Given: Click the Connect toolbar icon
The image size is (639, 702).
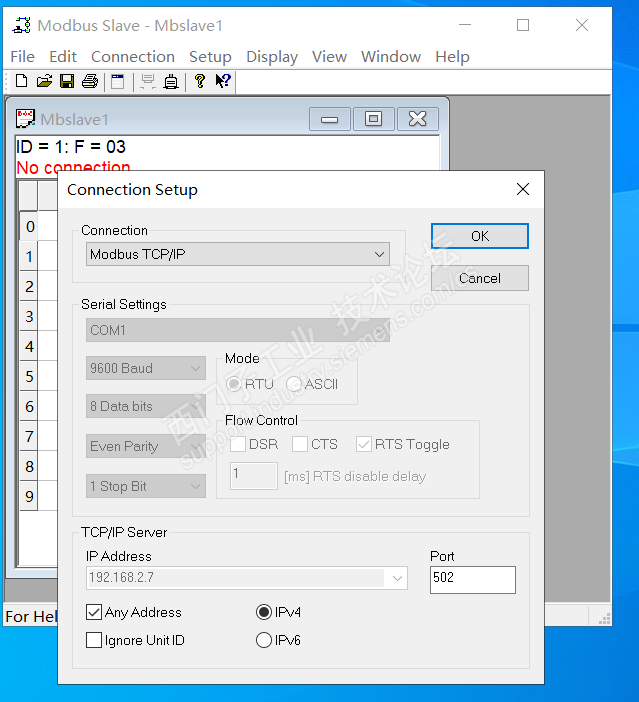Looking at the screenshot, I should point(147,81).
